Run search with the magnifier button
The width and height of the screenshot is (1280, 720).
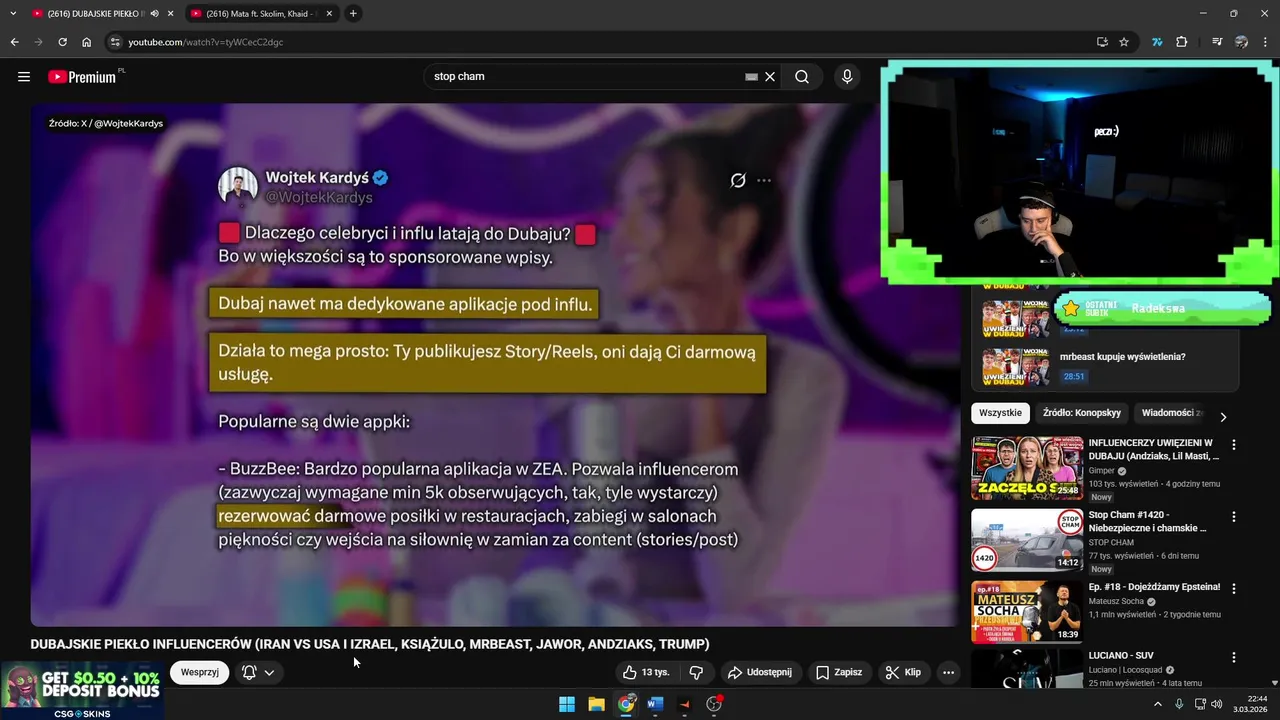pyautogui.click(x=802, y=77)
